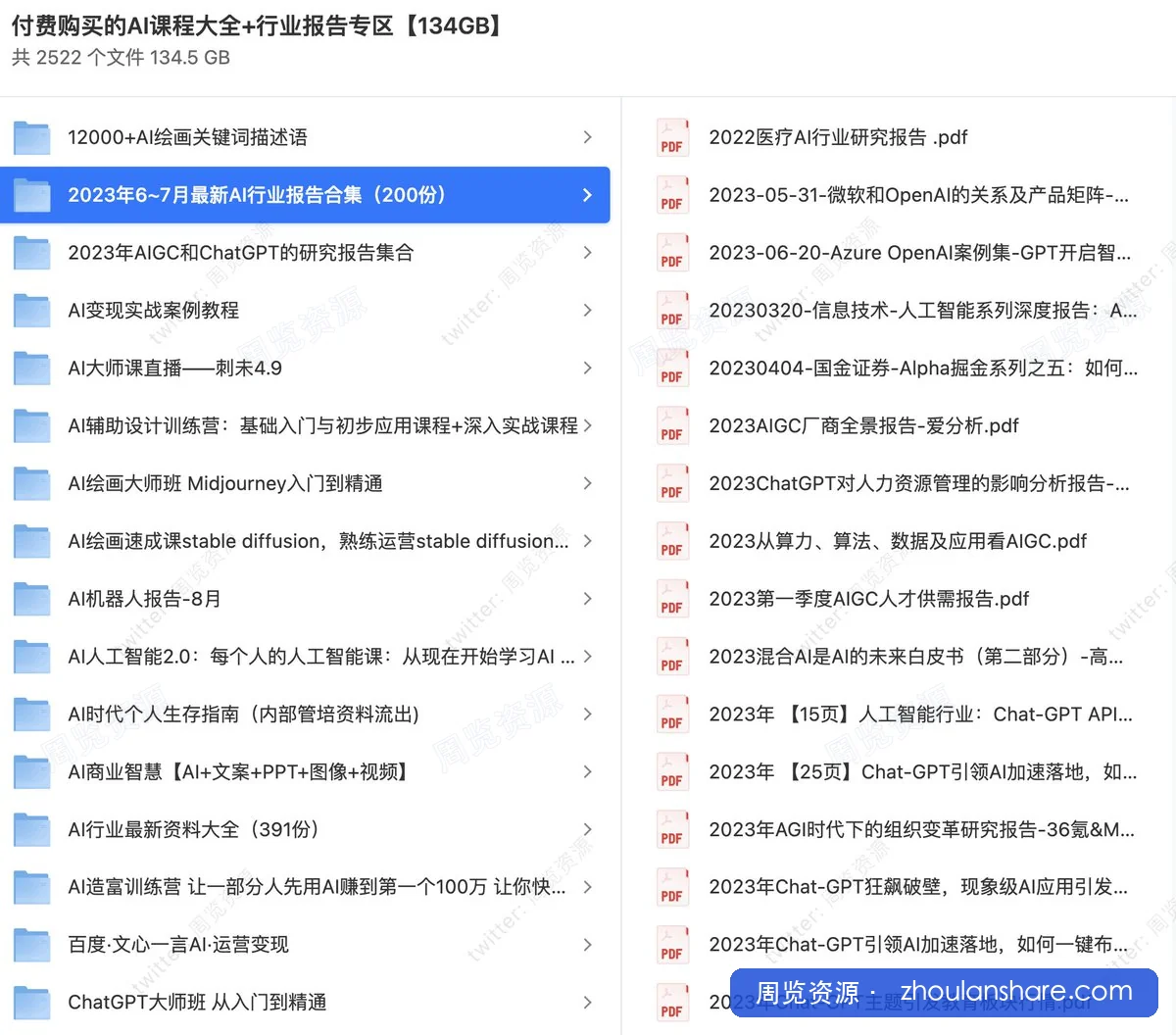Screen dimensions: 1176x1035
Task: Expand chevron for ChatGPT大师班 从入门到精通
Action: [x=587, y=1003]
